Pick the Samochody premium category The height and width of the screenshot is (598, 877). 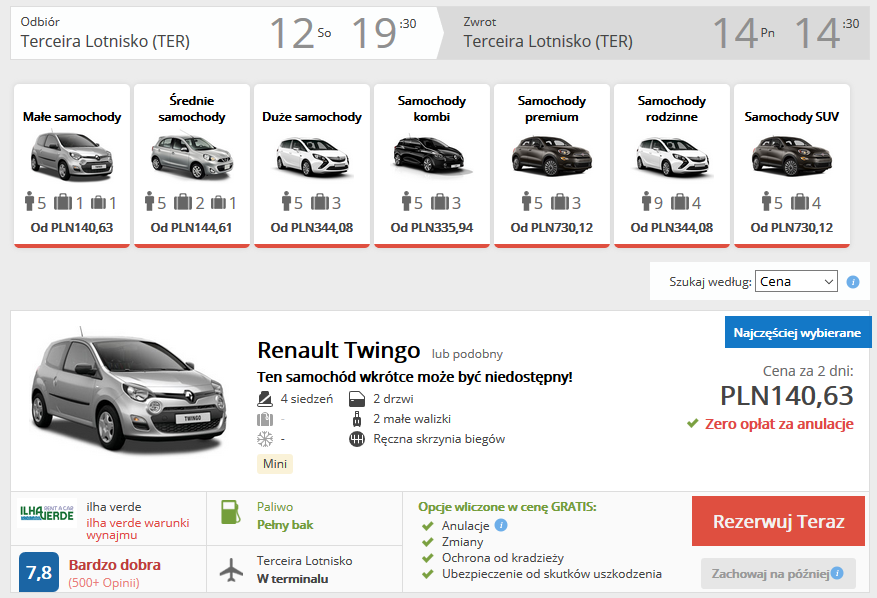pyautogui.click(x=551, y=166)
